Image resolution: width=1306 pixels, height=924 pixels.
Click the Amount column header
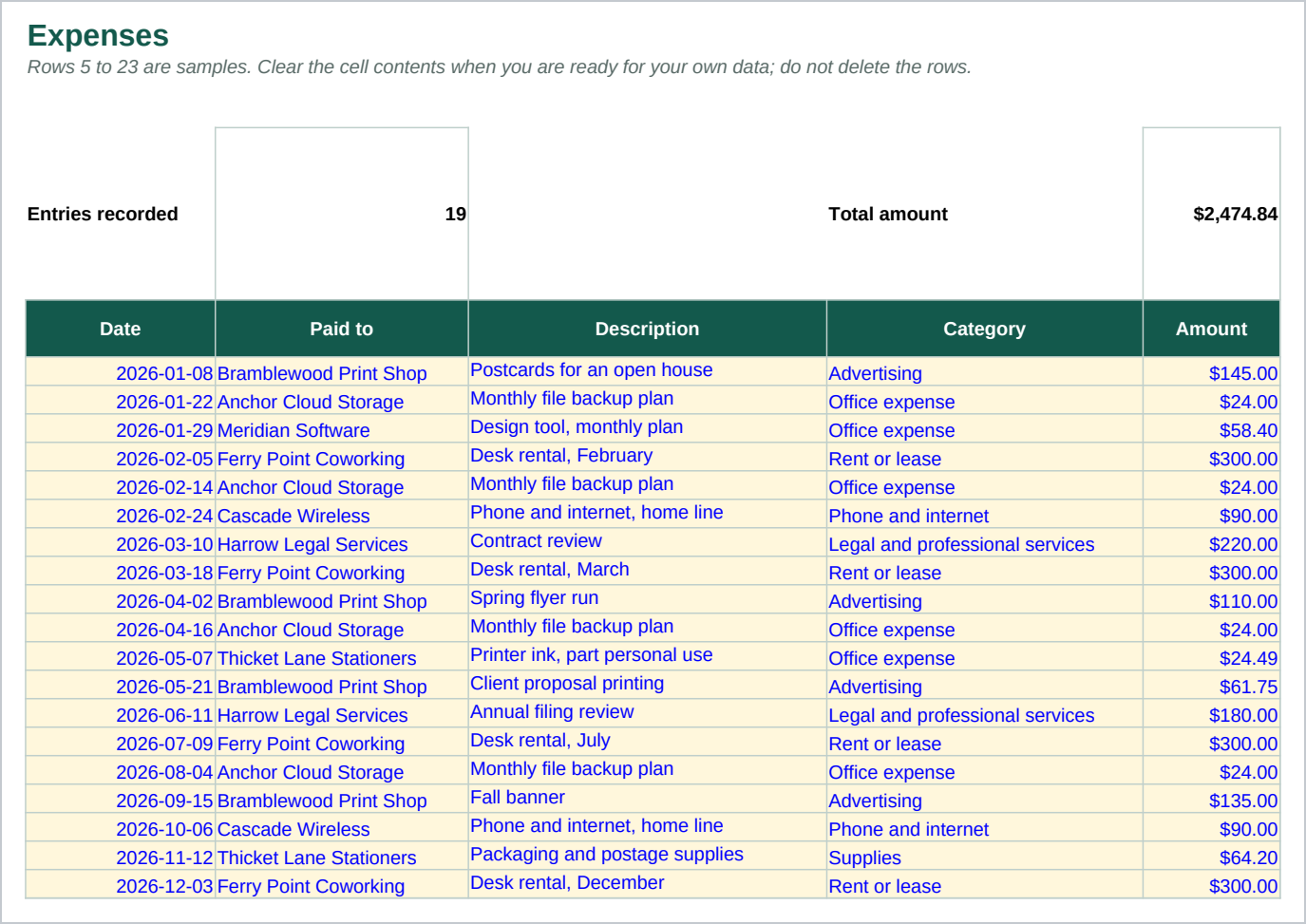click(x=1211, y=329)
